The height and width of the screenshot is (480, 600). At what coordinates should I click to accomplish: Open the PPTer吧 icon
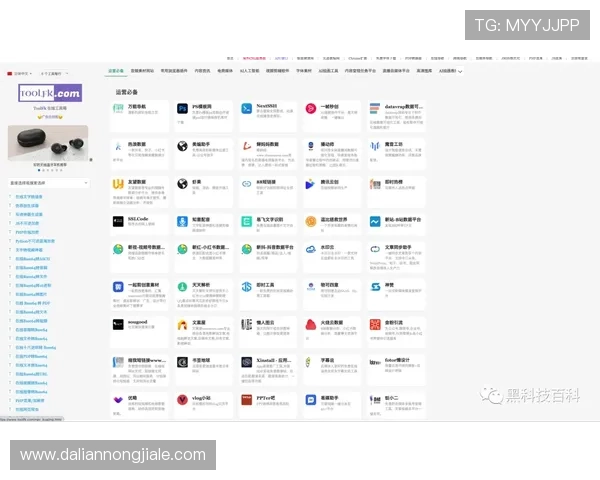click(x=246, y=399)
